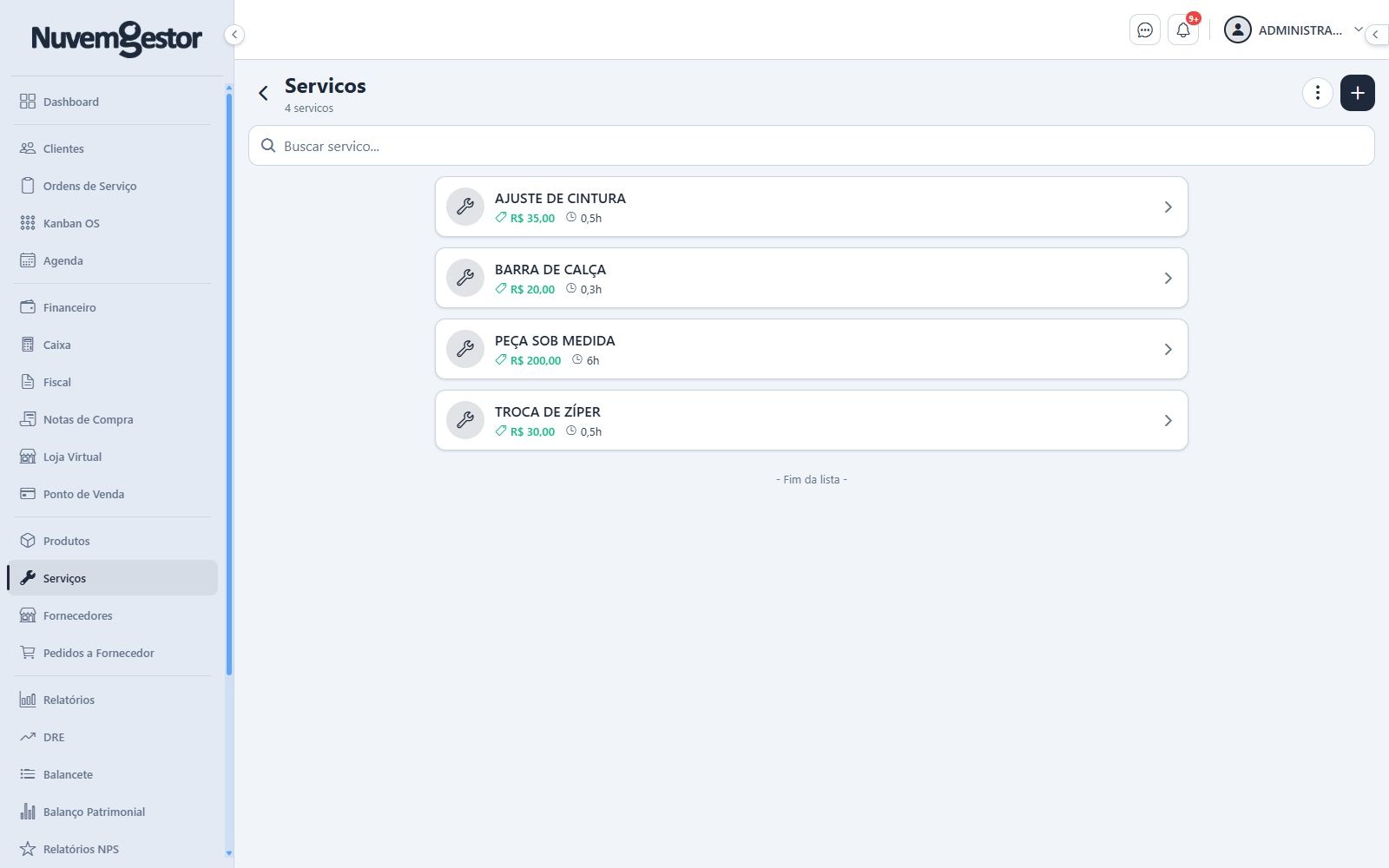Click the Agenda calendar icon
Viewport: 1389px width, 868px height.
click(x=28, y=260)
